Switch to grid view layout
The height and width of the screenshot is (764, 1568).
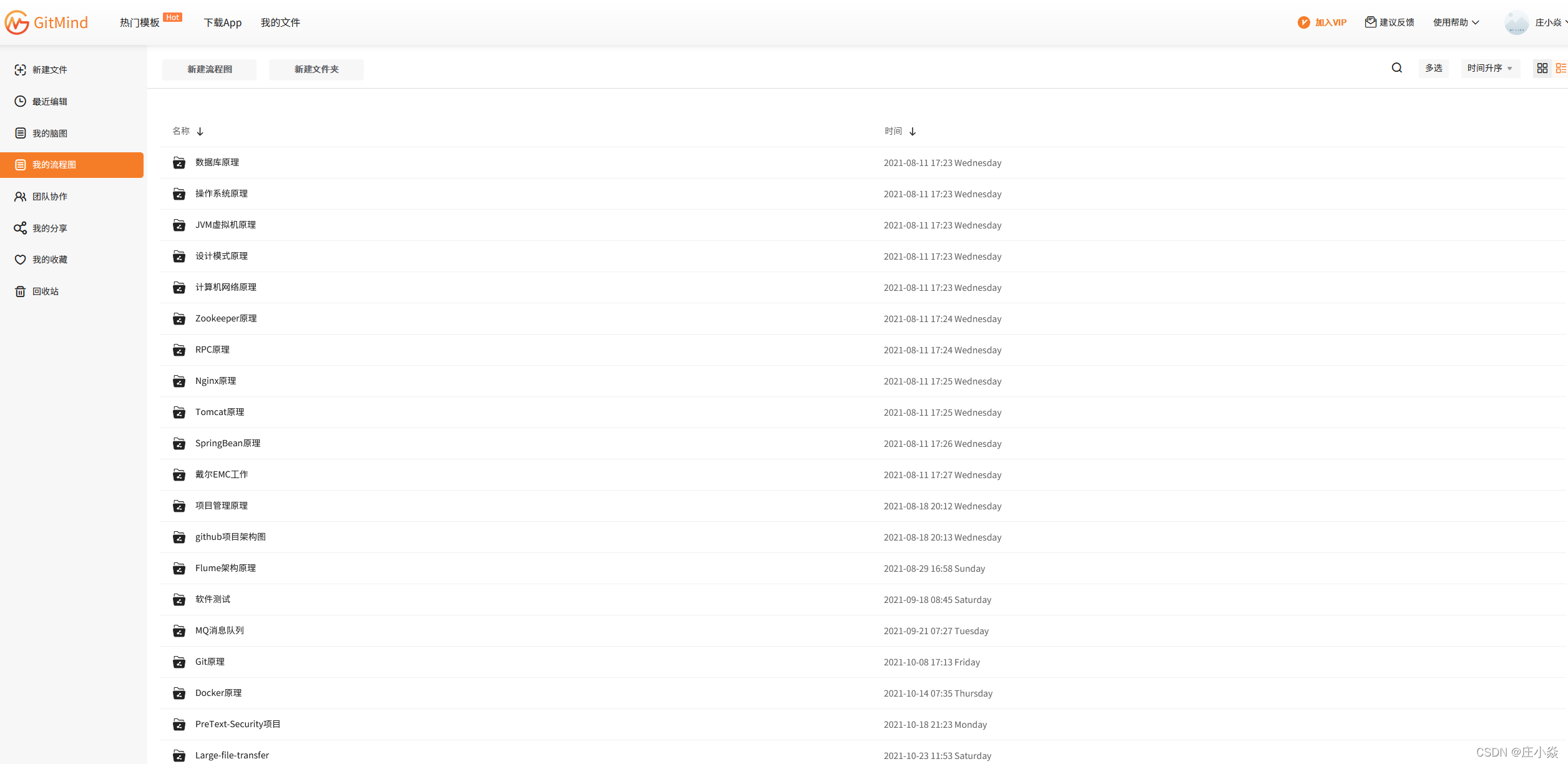pyautogui.click(x=1542, y=68)
